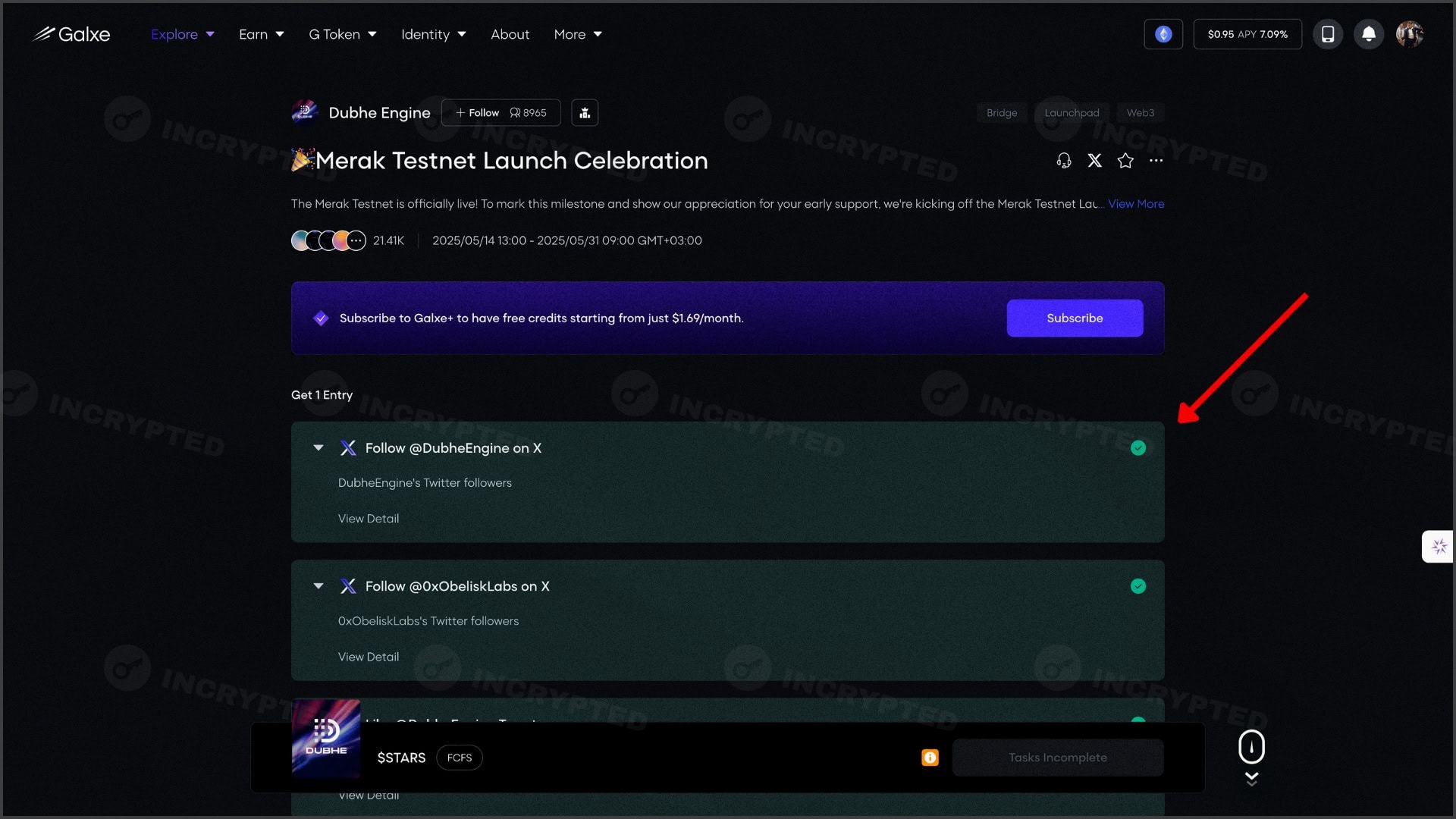Click the DUBHE reward thumbnail
The height and width of the screenshot is (819, 1456).
[326, 739]
